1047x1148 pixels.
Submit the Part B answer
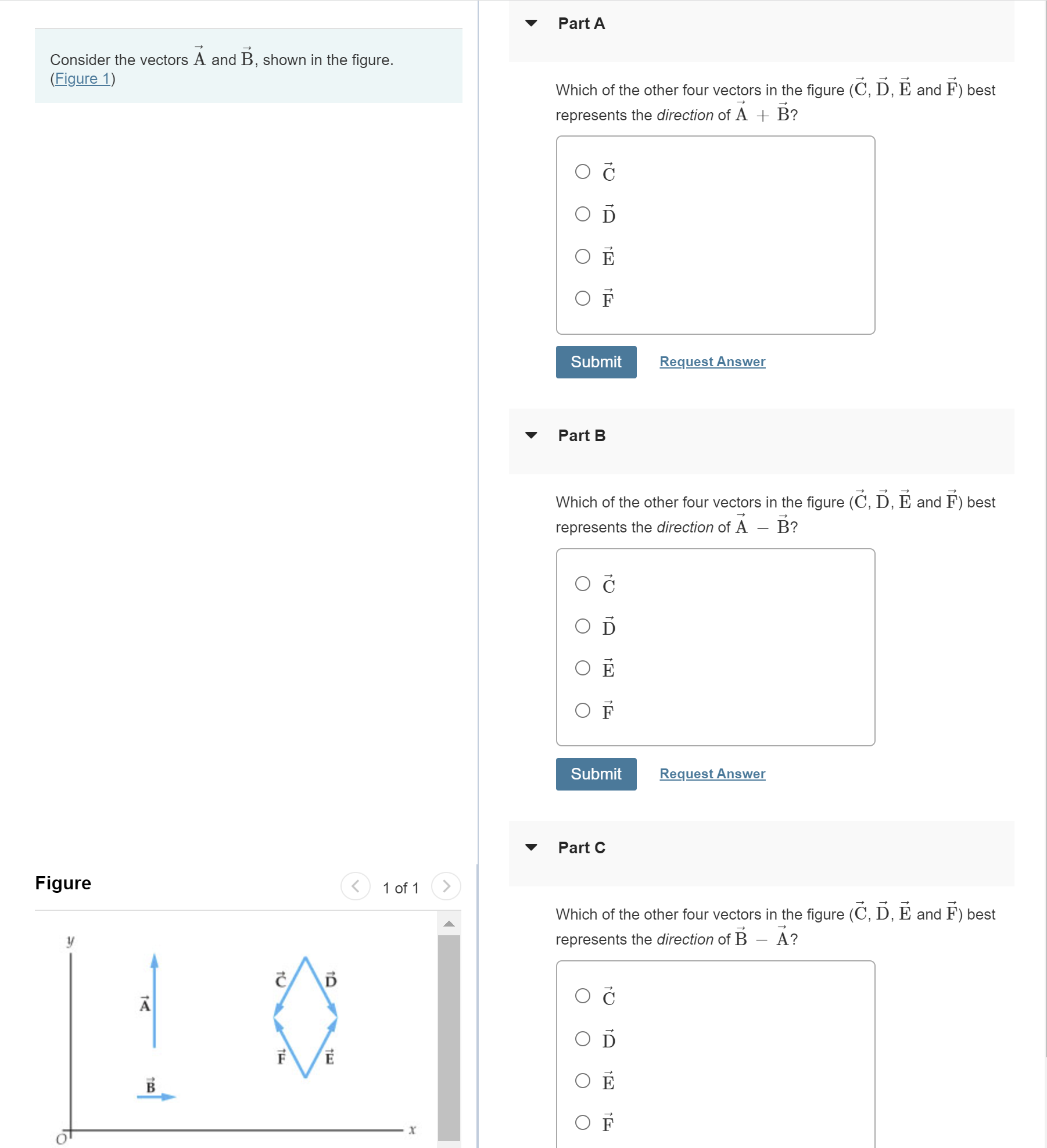point(596,774)
